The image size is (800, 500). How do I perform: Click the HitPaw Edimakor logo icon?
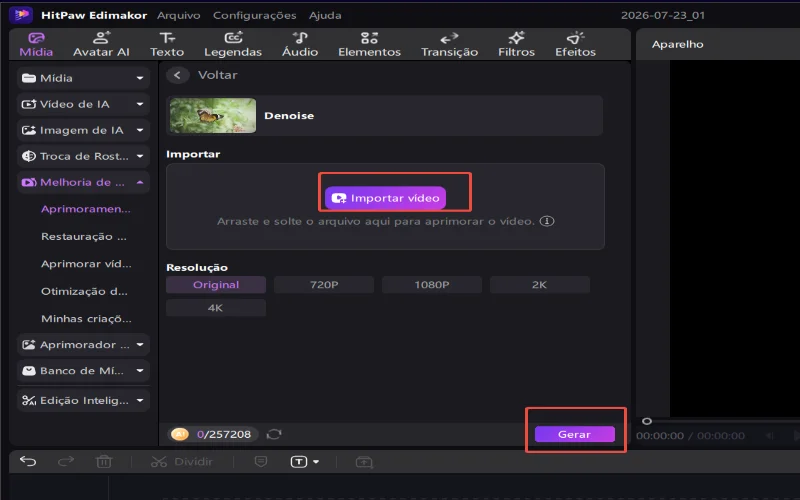(21, 15)
